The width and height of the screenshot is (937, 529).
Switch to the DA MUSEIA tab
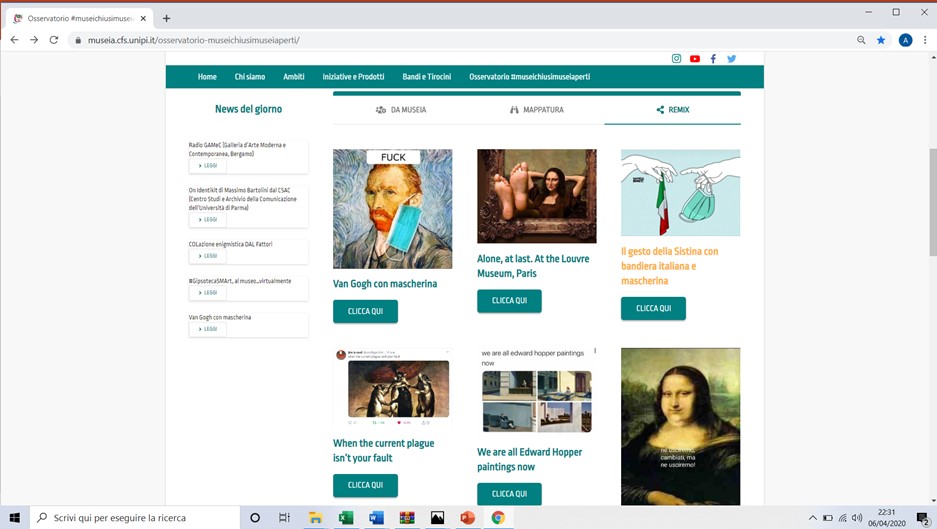tap(401, 110)
